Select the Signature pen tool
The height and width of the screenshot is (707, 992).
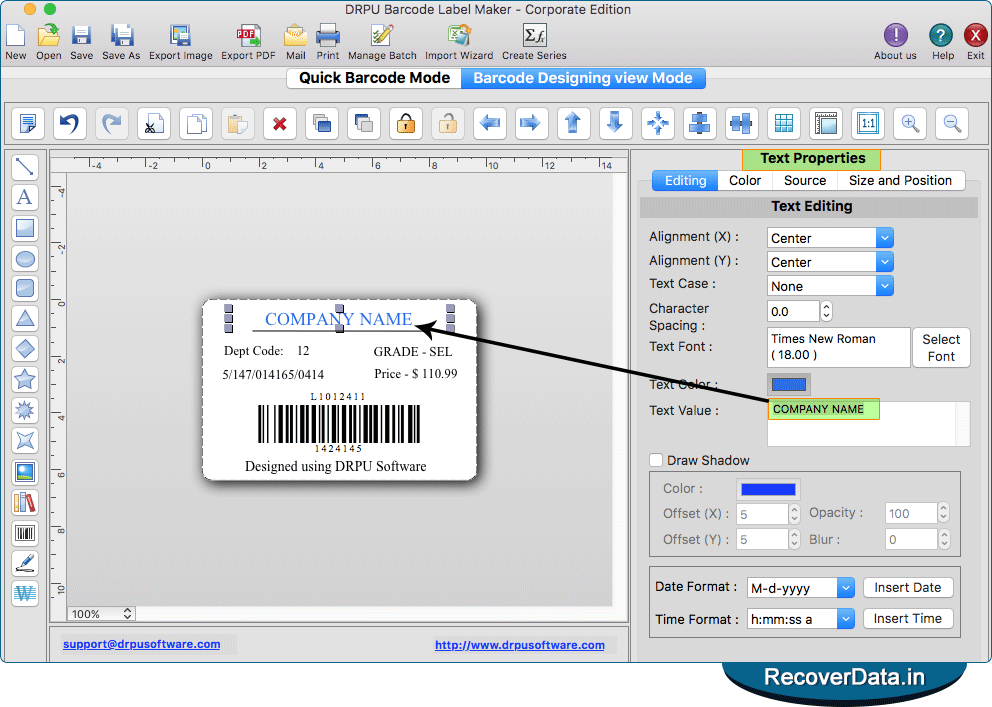(25, 563)
